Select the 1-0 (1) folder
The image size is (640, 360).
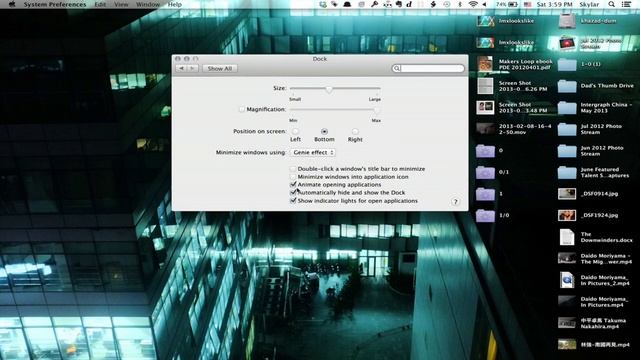567,64
